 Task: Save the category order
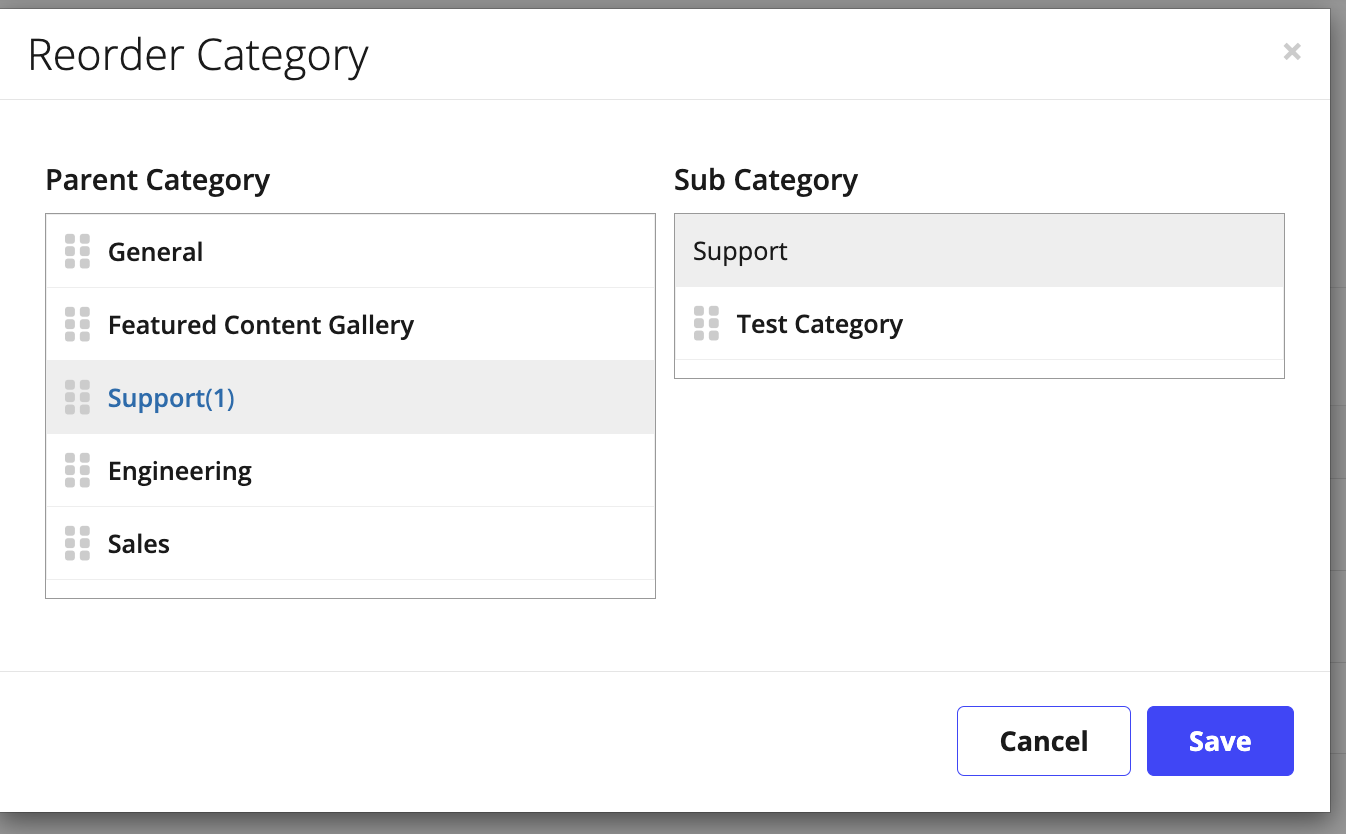(1220, 741)
